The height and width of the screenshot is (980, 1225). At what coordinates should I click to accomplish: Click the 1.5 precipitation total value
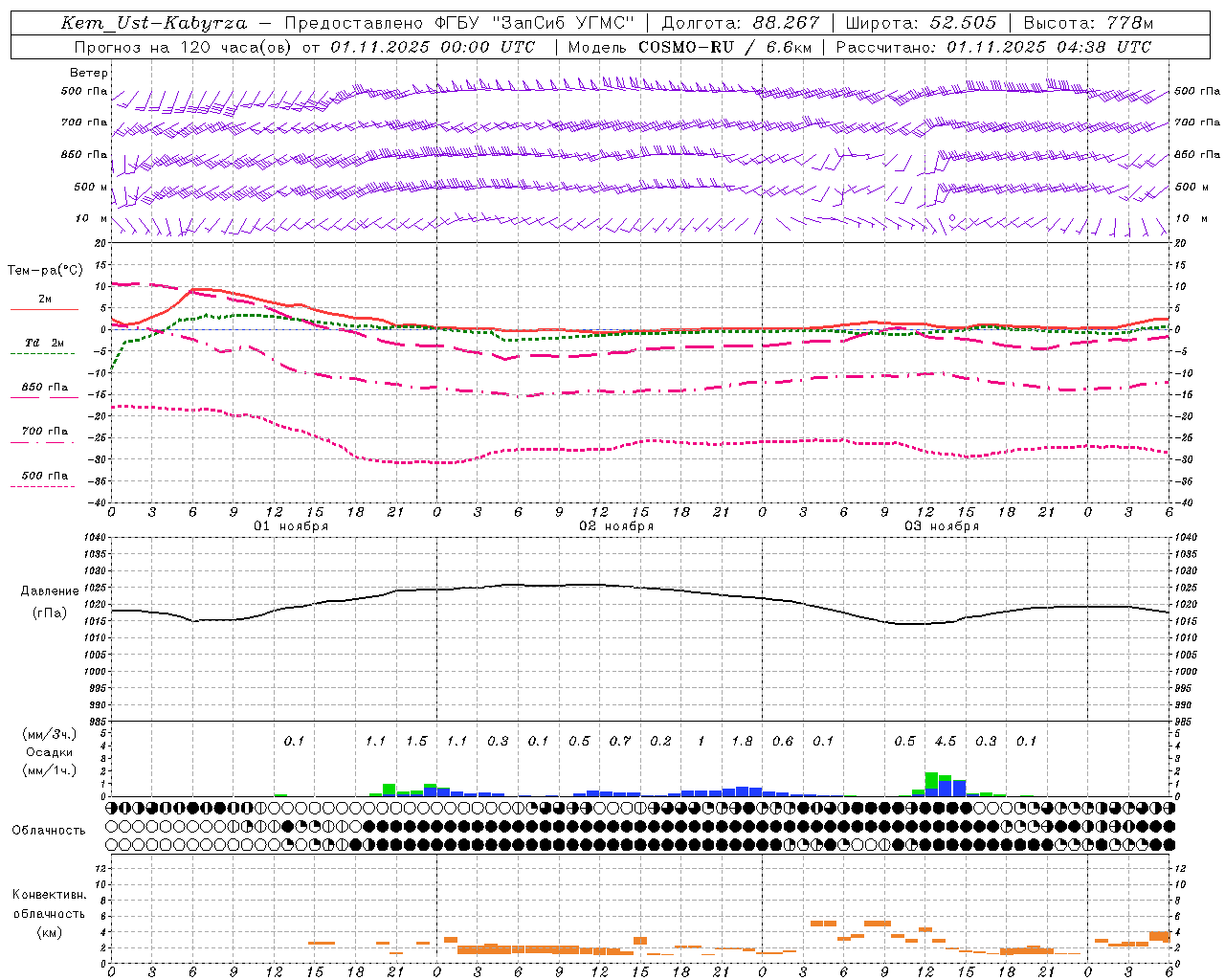(416, 742)
